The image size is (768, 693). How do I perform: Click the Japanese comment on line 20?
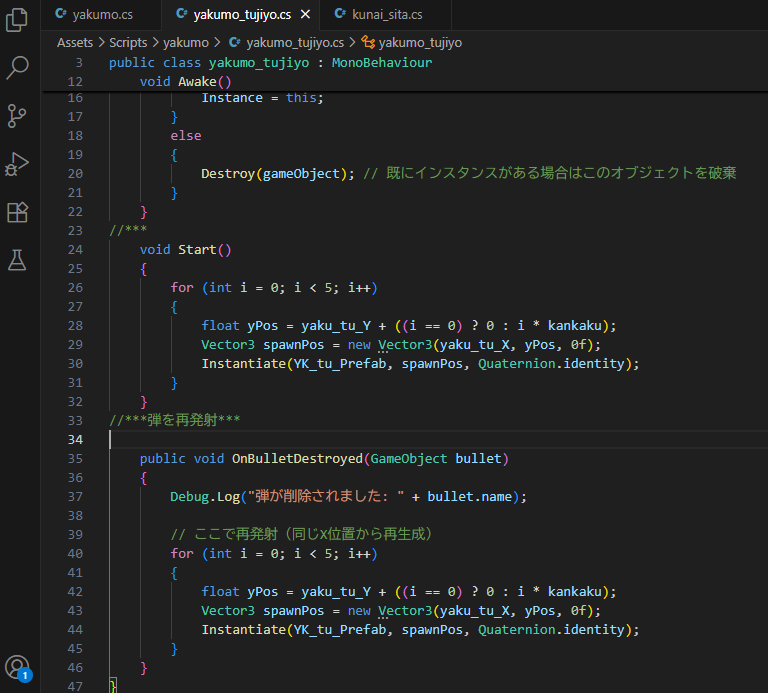coord(550,173)
